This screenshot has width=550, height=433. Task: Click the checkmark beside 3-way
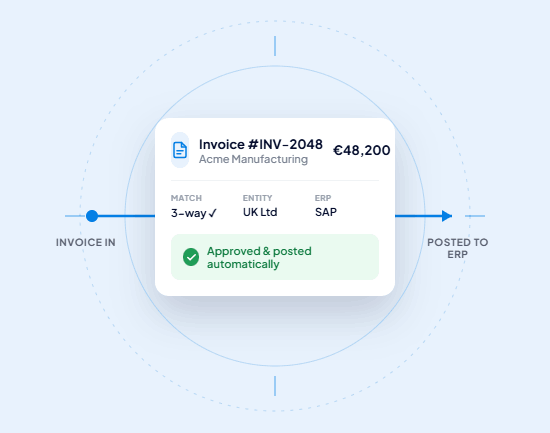pos(213,213)
